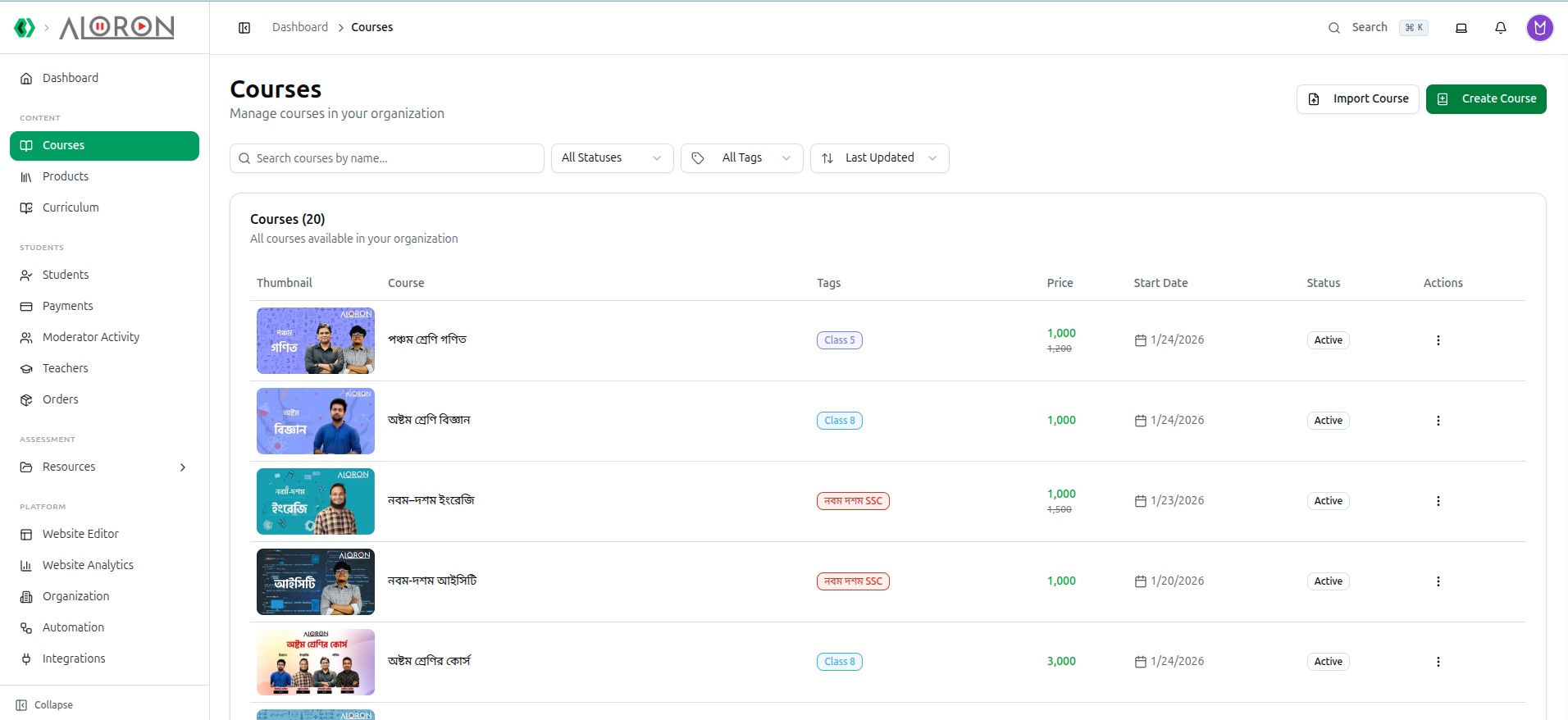Viewport: 1568px width, 720px height.
Task: Select Courses in the sidebar
Action: coord(104,145)
